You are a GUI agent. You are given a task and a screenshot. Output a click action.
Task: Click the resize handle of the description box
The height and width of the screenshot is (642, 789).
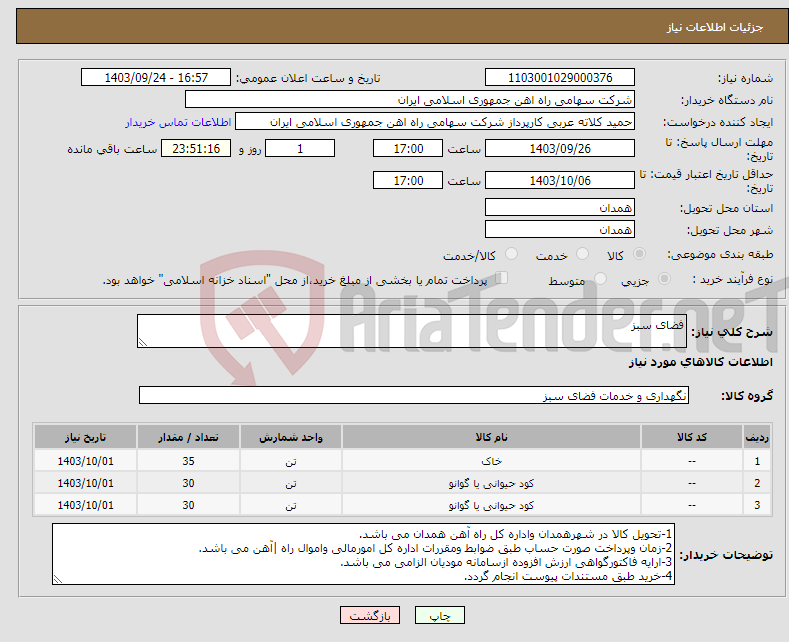pos(143,343)
